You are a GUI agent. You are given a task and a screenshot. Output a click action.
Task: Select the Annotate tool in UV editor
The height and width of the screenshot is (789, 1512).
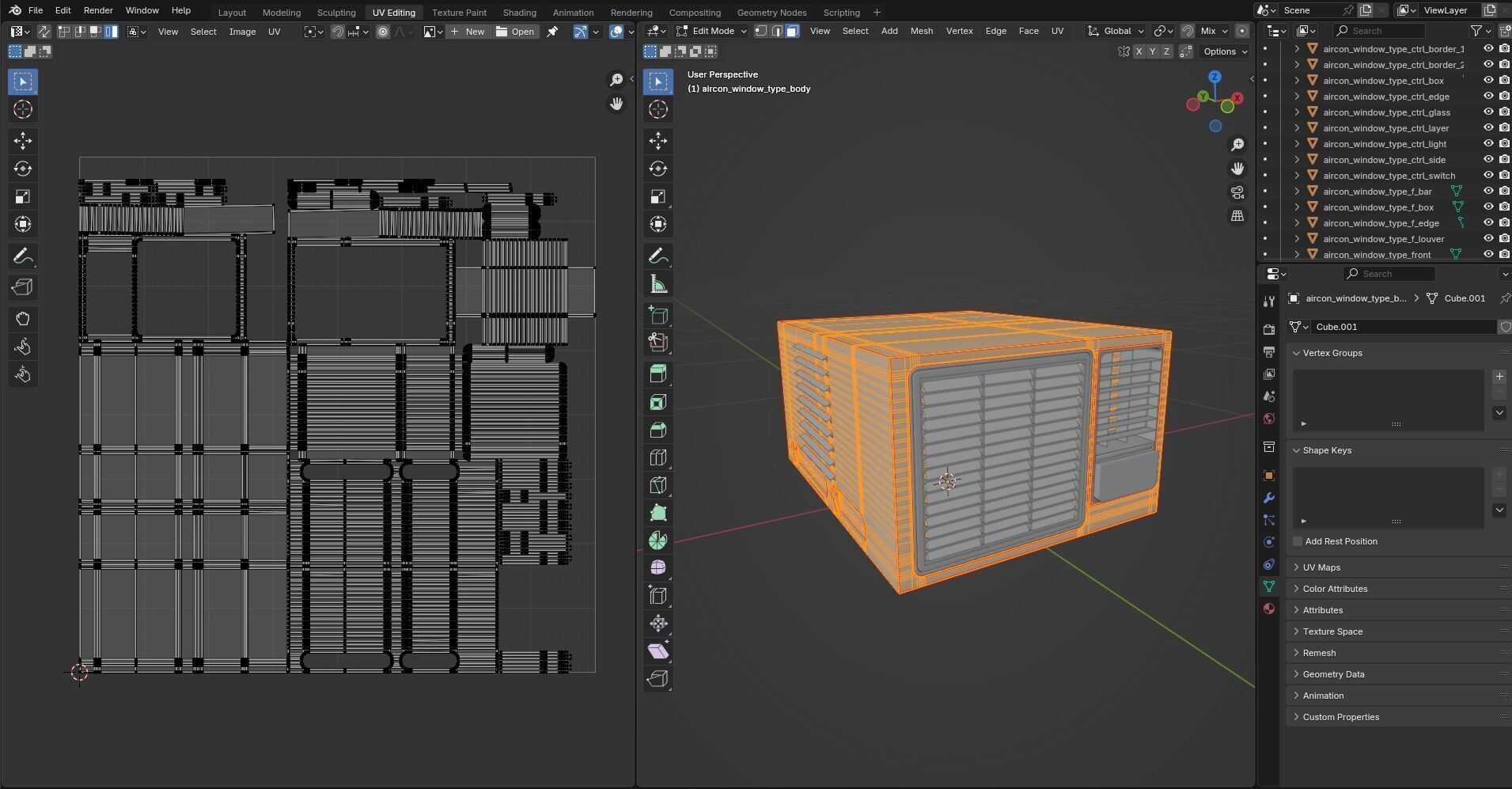pyautogui.click(x=23, y=256)
